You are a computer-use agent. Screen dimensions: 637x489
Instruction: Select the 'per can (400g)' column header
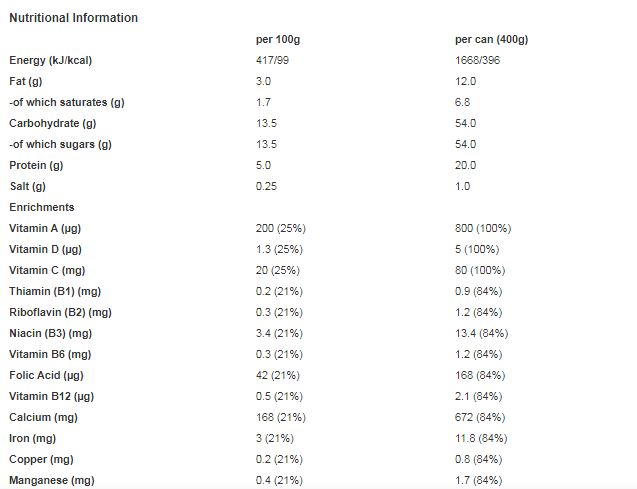click(492, 40)
